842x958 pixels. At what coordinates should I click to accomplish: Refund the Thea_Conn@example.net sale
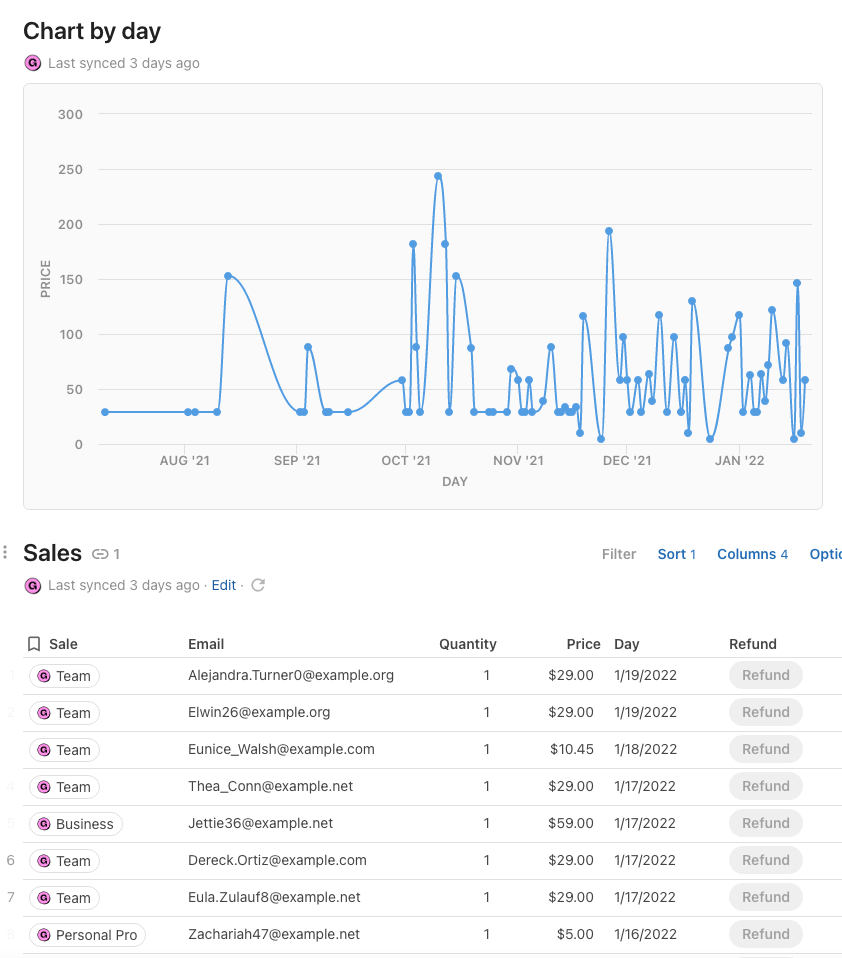(766, 786)
